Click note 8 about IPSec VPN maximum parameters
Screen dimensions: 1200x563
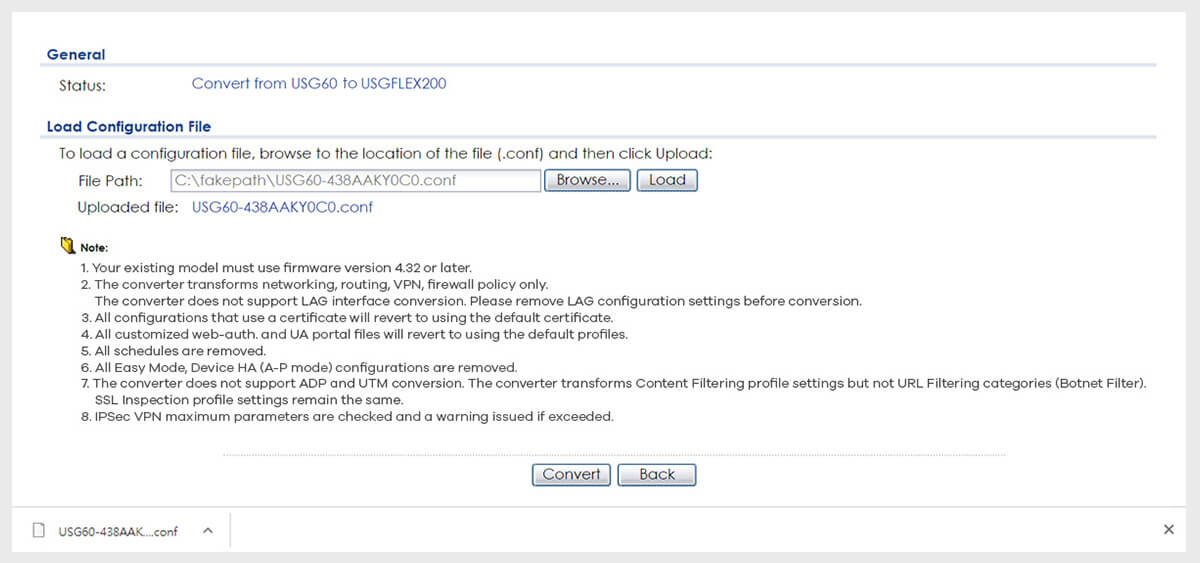click(x=348, y=416)
